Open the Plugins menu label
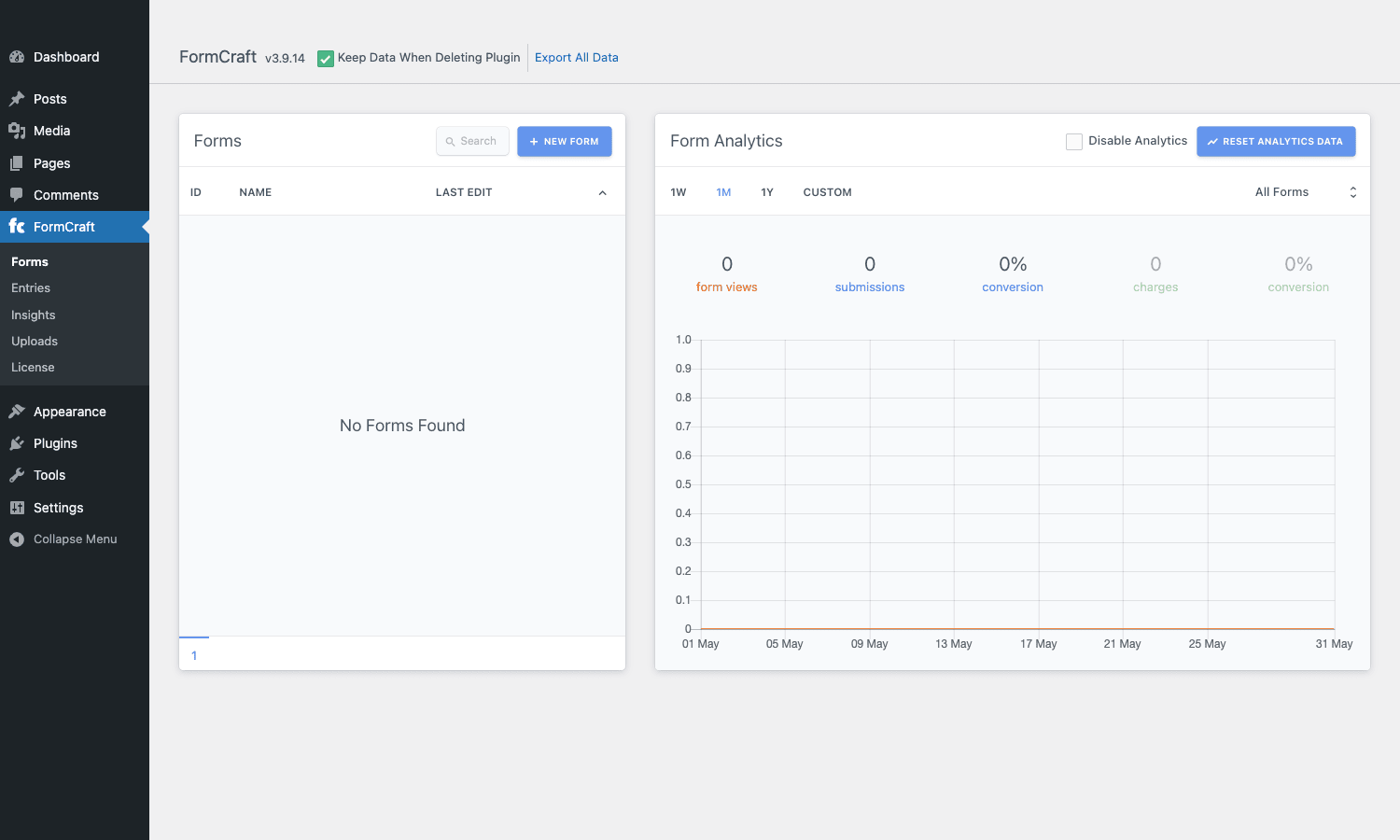The image size is (1400, 840). pos(55,443)
